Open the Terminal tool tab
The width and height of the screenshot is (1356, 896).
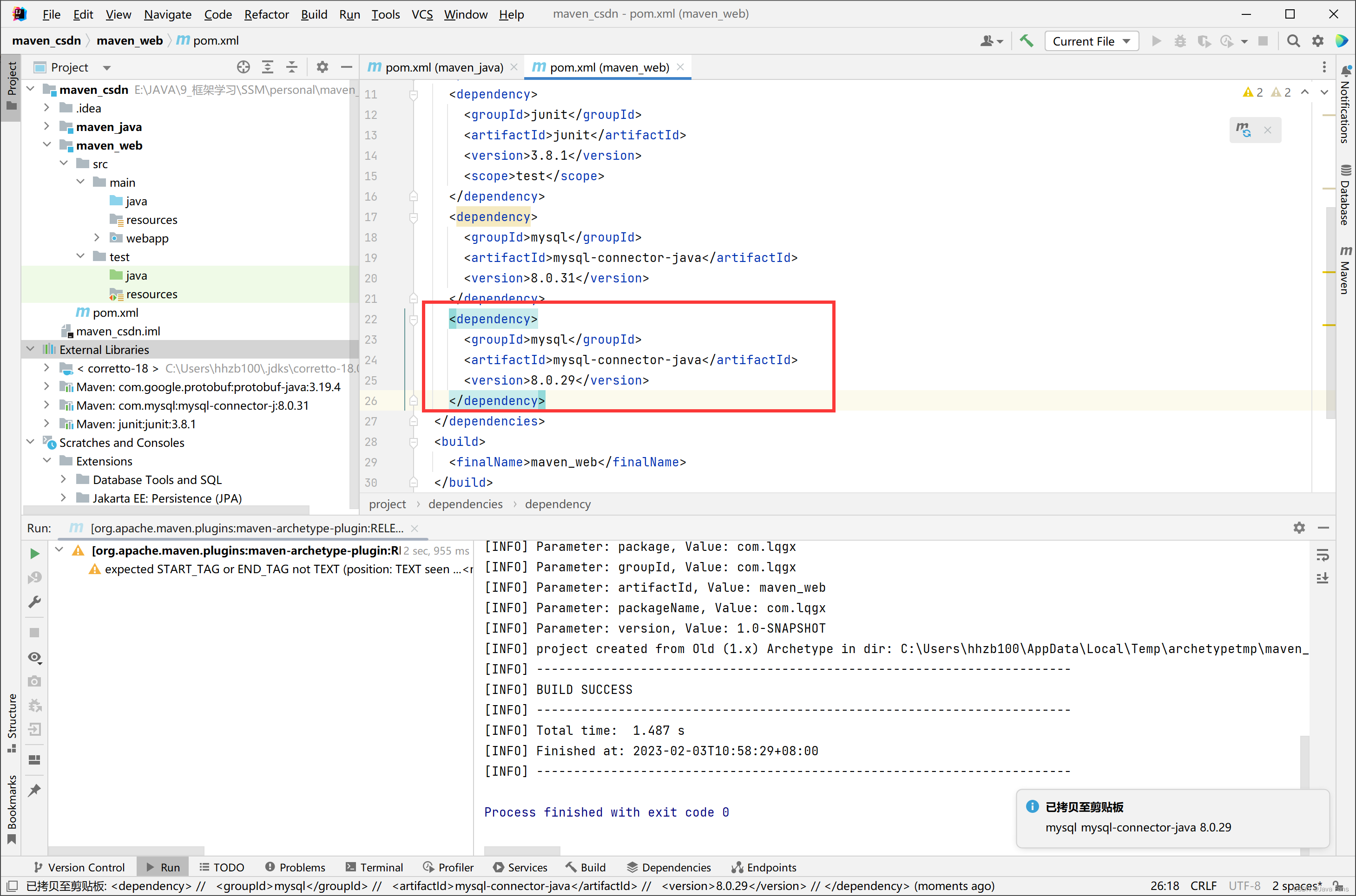point(375,867)
